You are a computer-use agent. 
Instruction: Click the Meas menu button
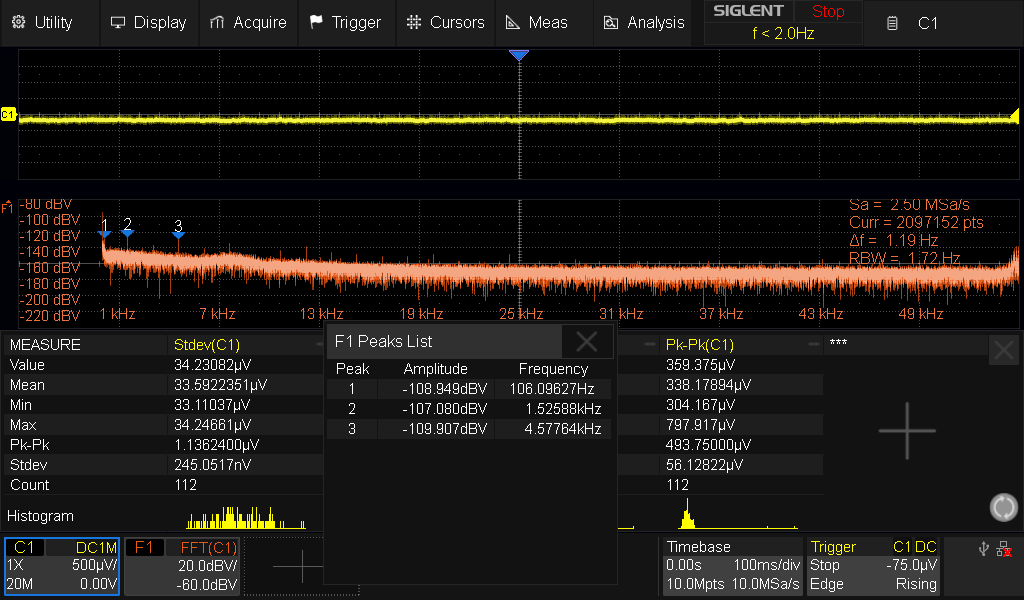tap(537, 22)
